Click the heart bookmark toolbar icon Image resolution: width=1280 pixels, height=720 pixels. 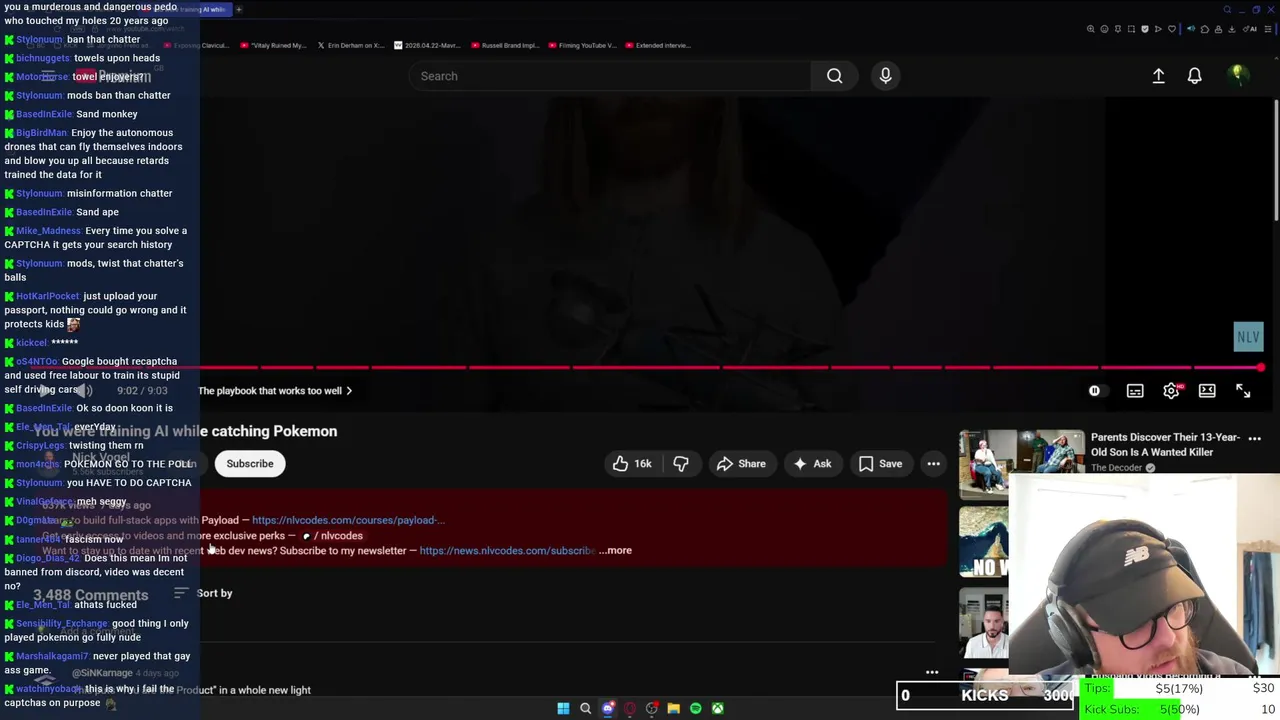[1172, 29]
